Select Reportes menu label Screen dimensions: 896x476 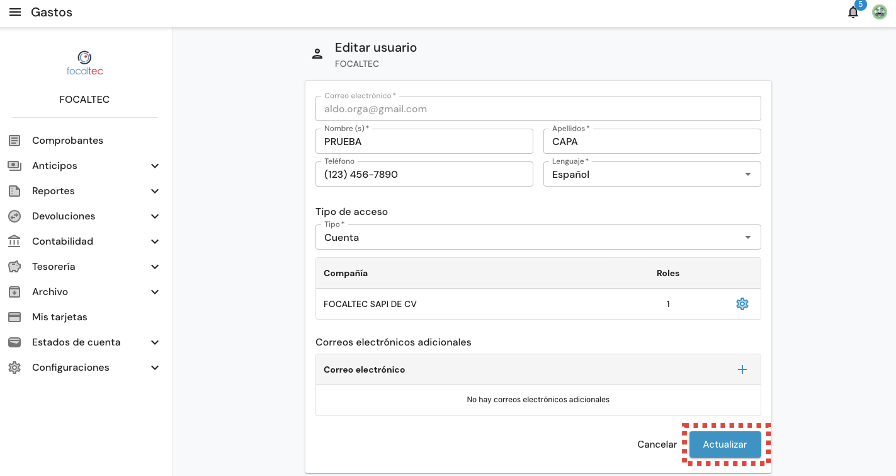click(53, 191)
